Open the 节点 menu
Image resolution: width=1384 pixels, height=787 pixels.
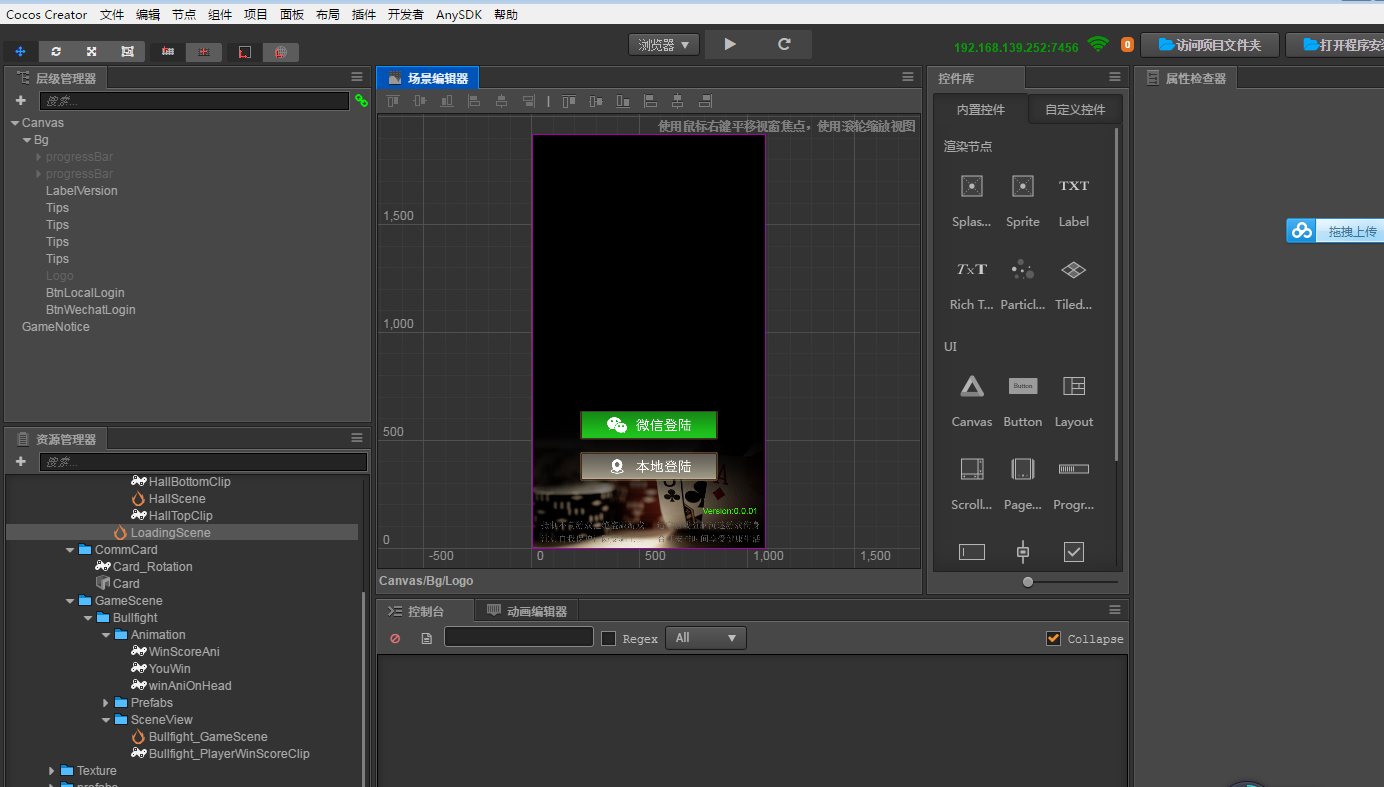(184, 15)
